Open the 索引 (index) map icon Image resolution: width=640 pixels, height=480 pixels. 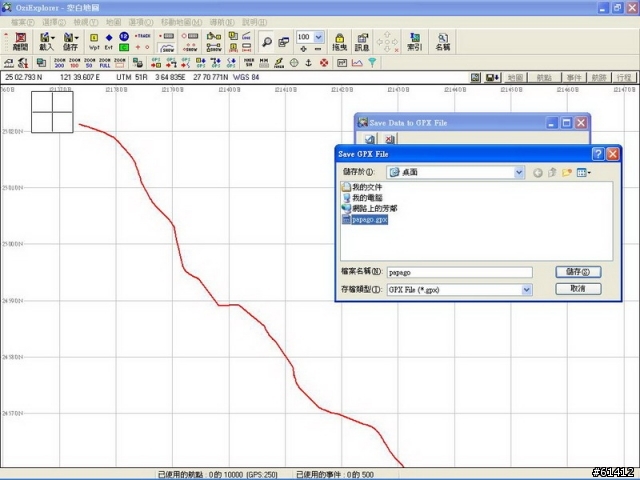point(414,42)
